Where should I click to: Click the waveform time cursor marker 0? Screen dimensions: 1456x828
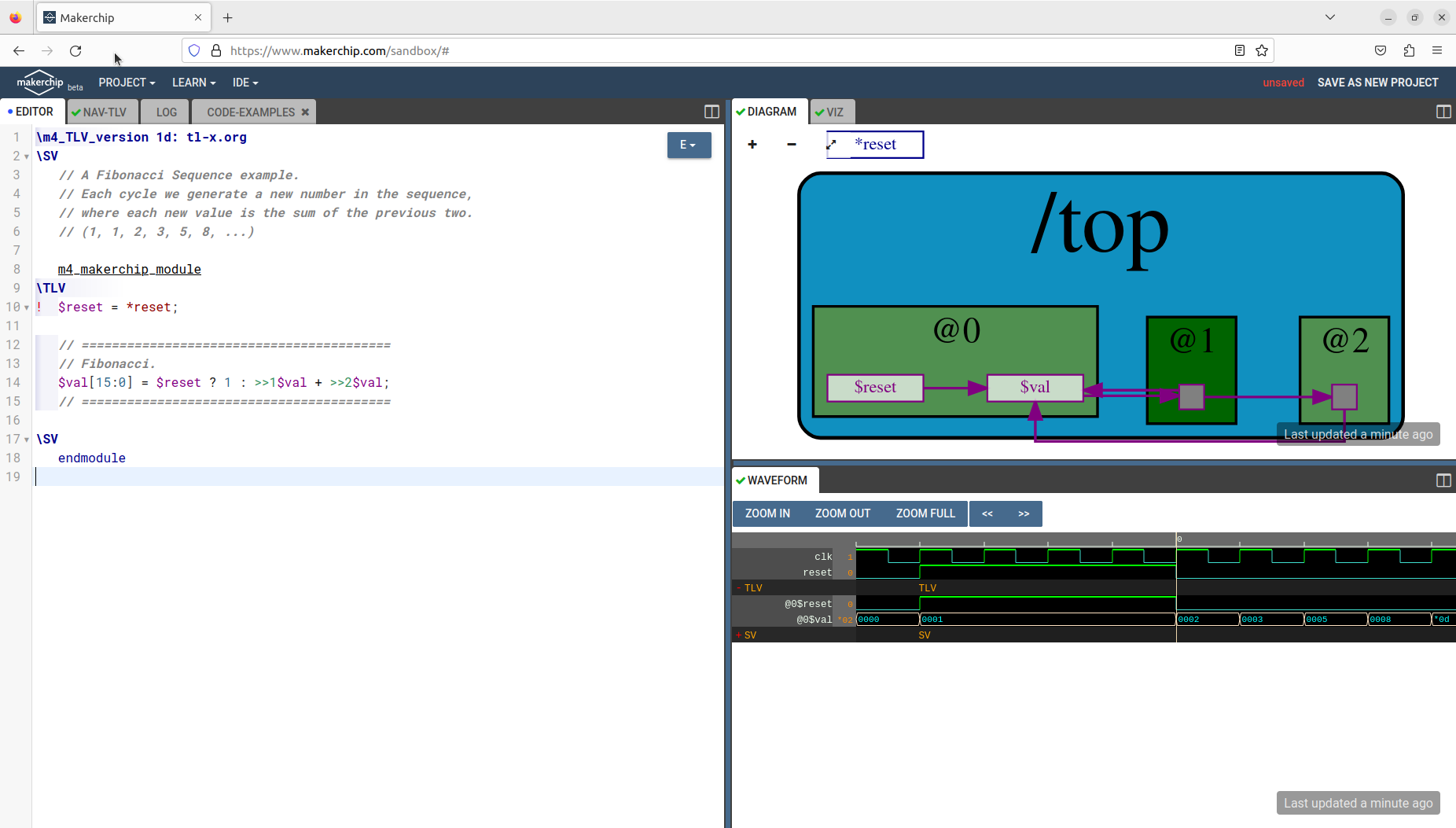click(x=1179, y=539)
